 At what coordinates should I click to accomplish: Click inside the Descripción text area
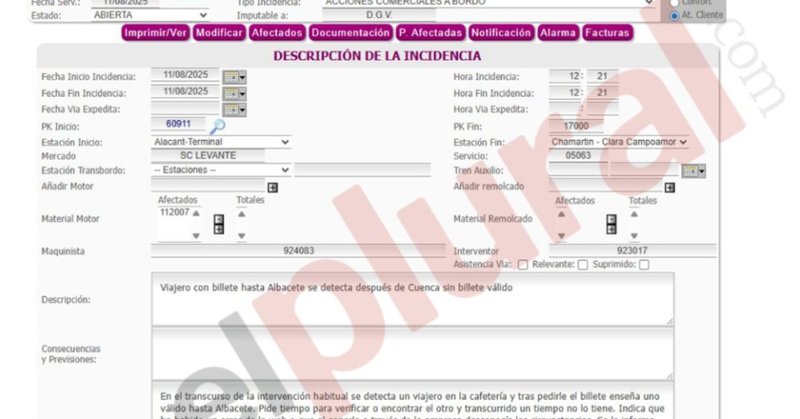tap(413, 300)
